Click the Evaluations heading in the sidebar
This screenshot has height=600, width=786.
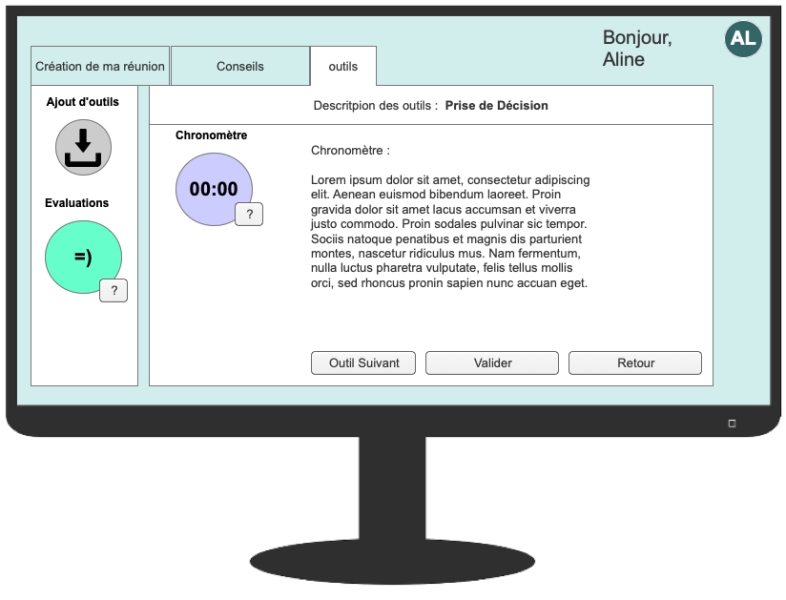(x=77, y=203)
